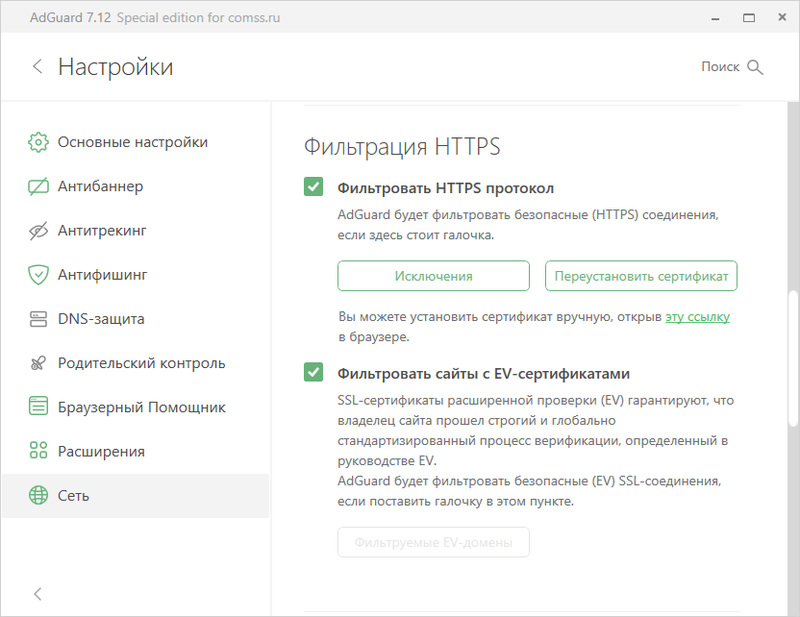Minimize the AdGuard window
The width and height of the screenshot is (800, 617).
point(715,18)
